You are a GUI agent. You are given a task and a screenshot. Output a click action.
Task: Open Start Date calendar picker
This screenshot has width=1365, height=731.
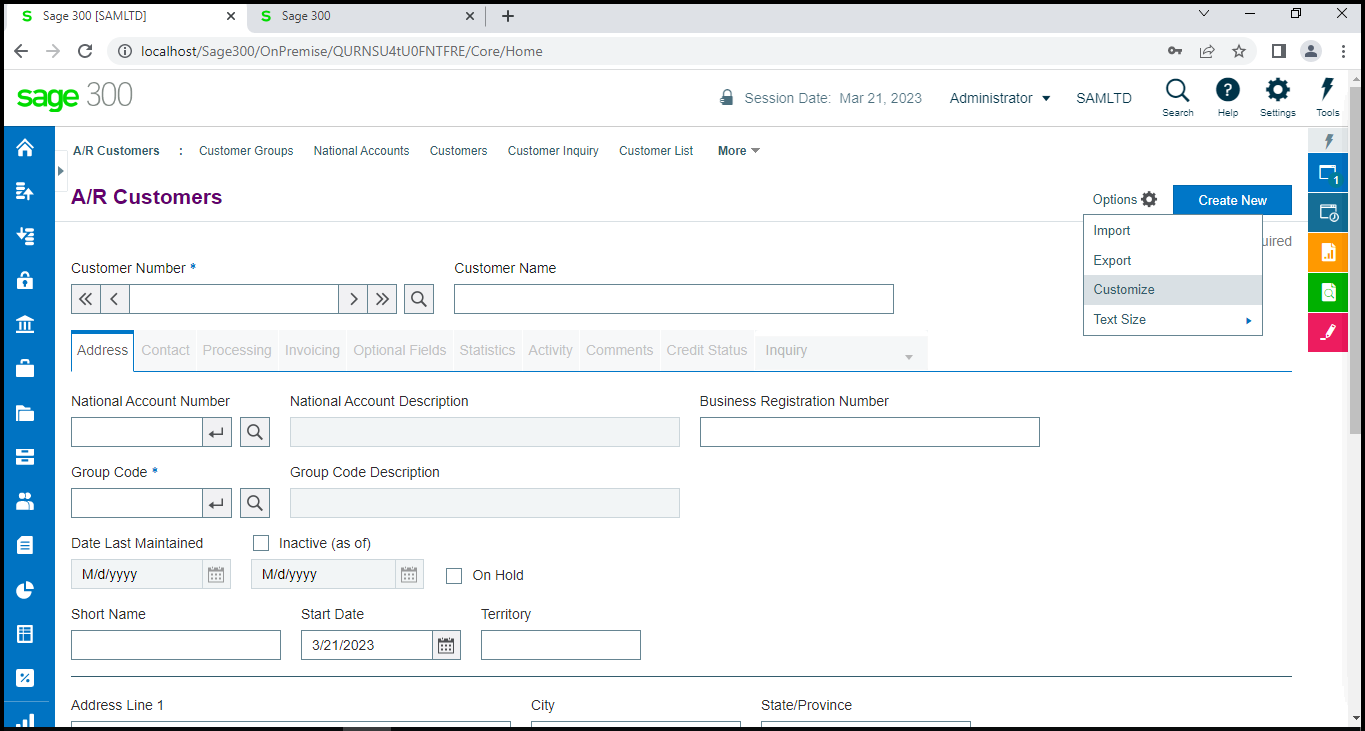[446, 645]
